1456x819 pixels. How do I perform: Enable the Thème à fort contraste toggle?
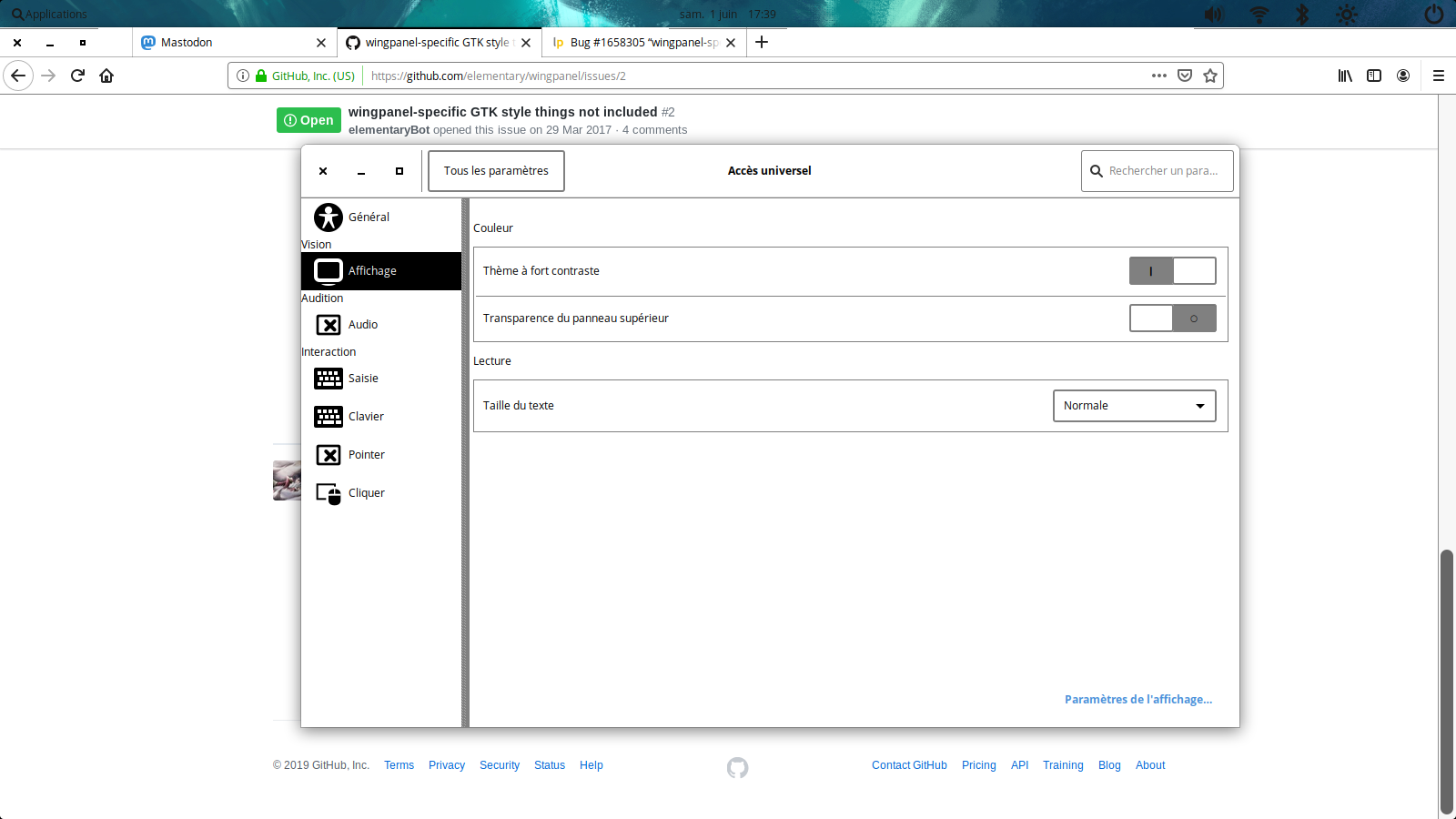pyautogui.click(x=1173, y=270)
